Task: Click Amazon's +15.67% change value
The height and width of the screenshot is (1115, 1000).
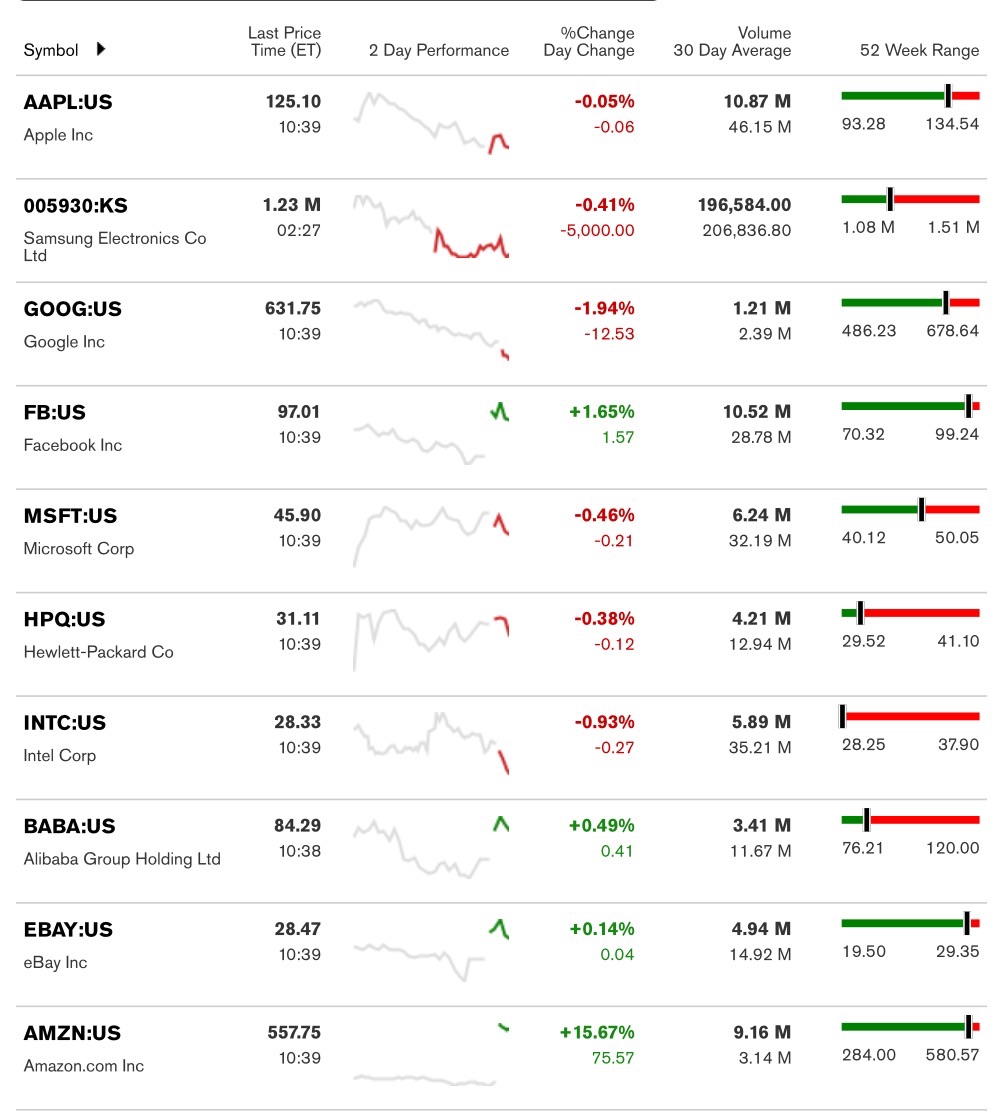Action: point(601,1033)
